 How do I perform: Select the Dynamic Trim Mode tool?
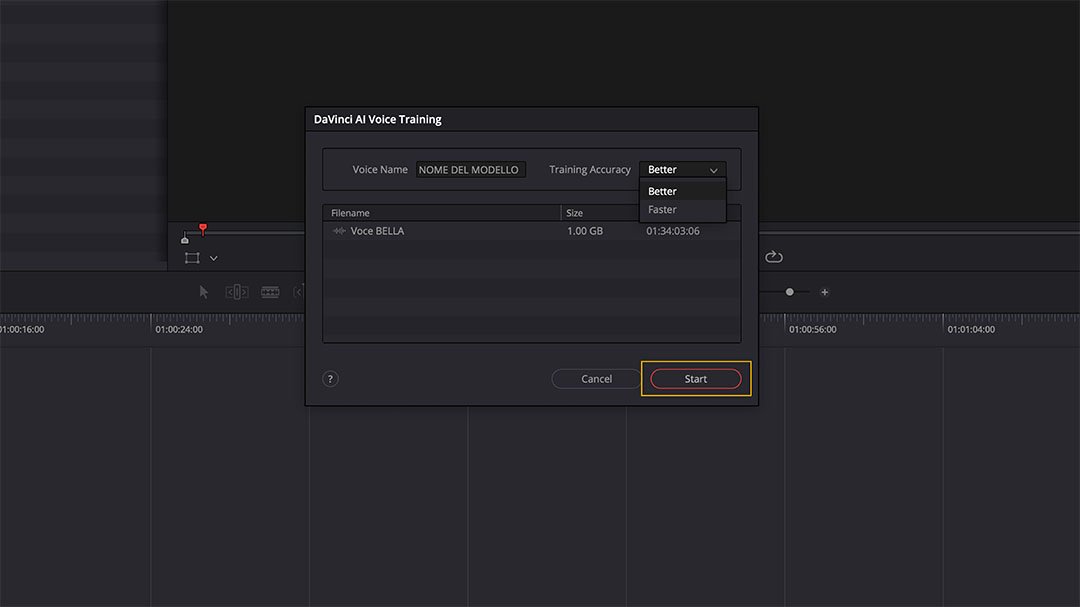tap(270, 292)
